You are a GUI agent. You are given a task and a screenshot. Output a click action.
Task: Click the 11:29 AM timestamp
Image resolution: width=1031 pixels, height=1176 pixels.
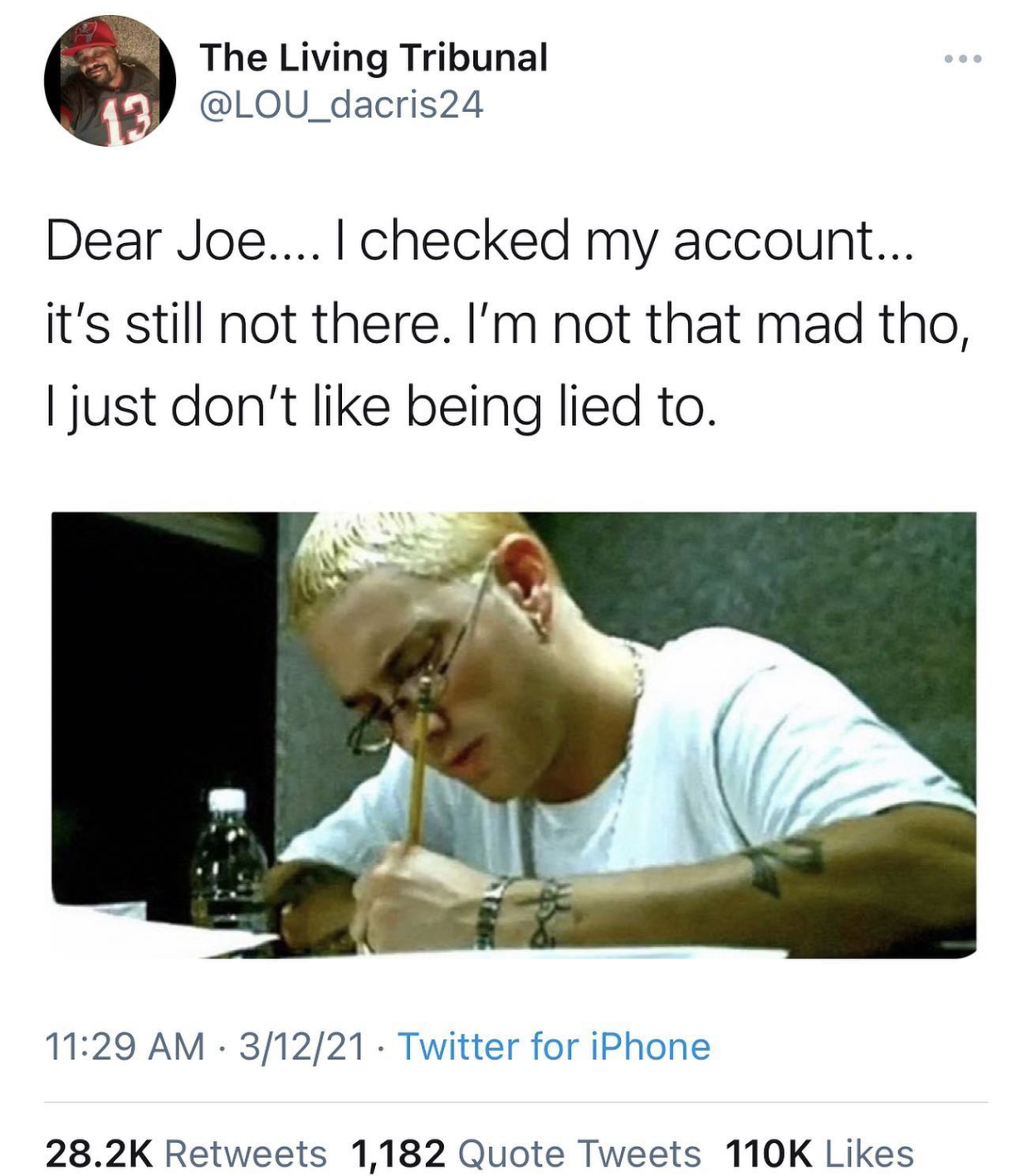(x=125, y=1047)
